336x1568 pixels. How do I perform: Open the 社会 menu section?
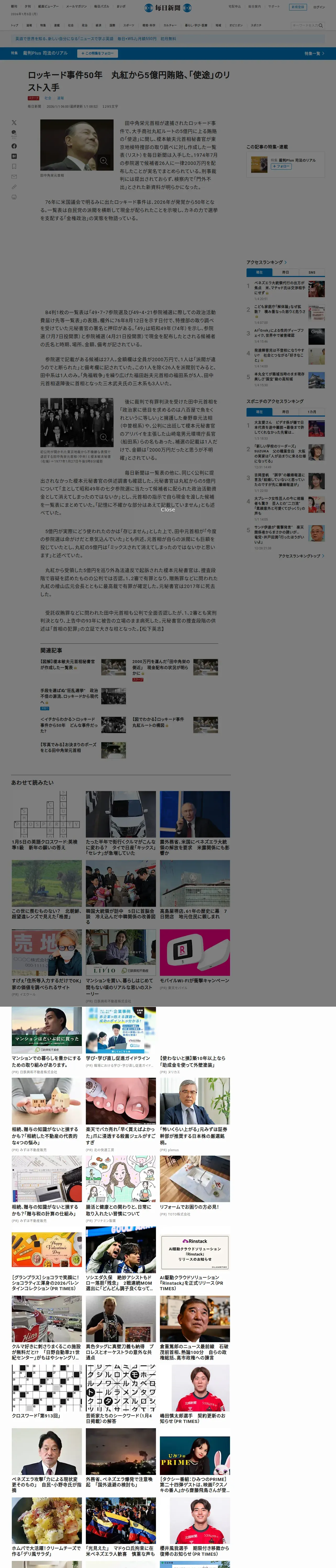pyautogui.click(x=71, y=26)
